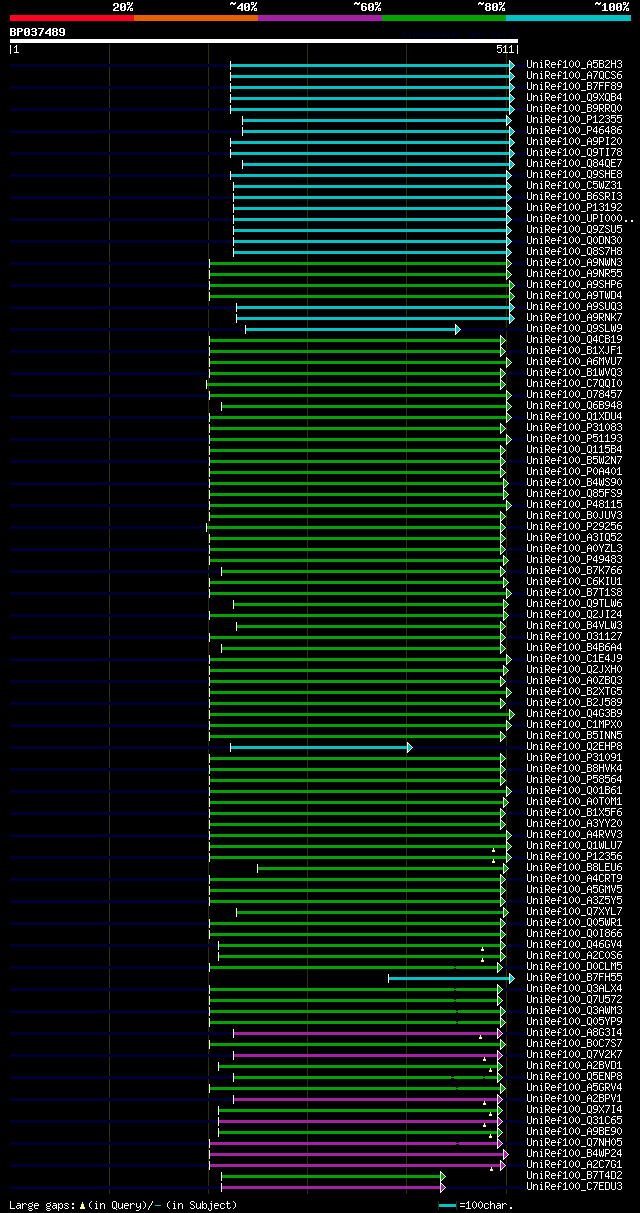Screen dimensions: 640x1213
Task: Select label UniRef100_B2XTG5
Action: [x=574, y=692]
